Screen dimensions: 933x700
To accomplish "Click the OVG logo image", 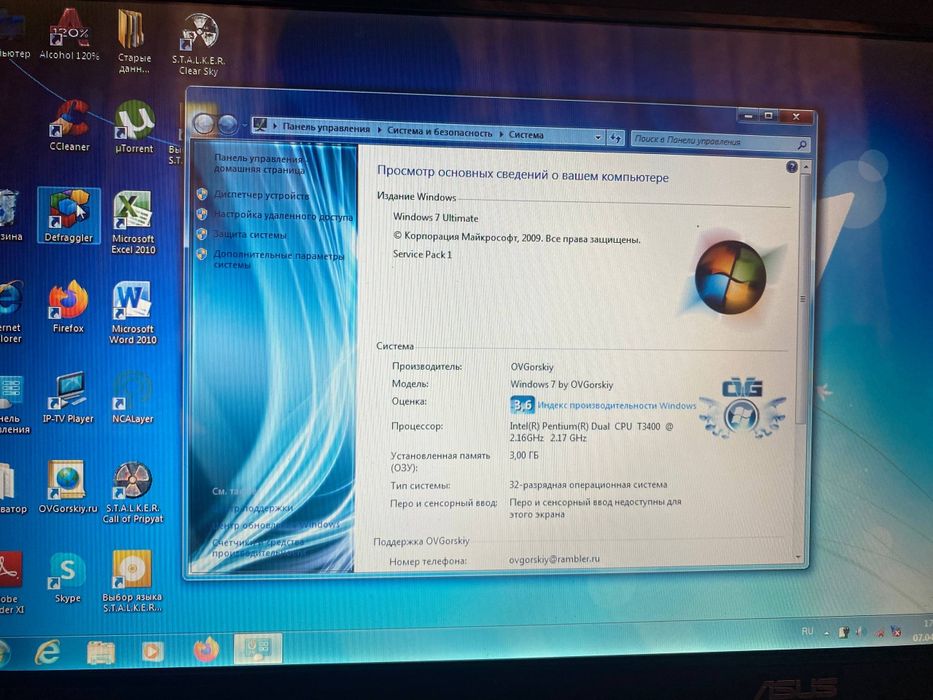I will (742, 408).
